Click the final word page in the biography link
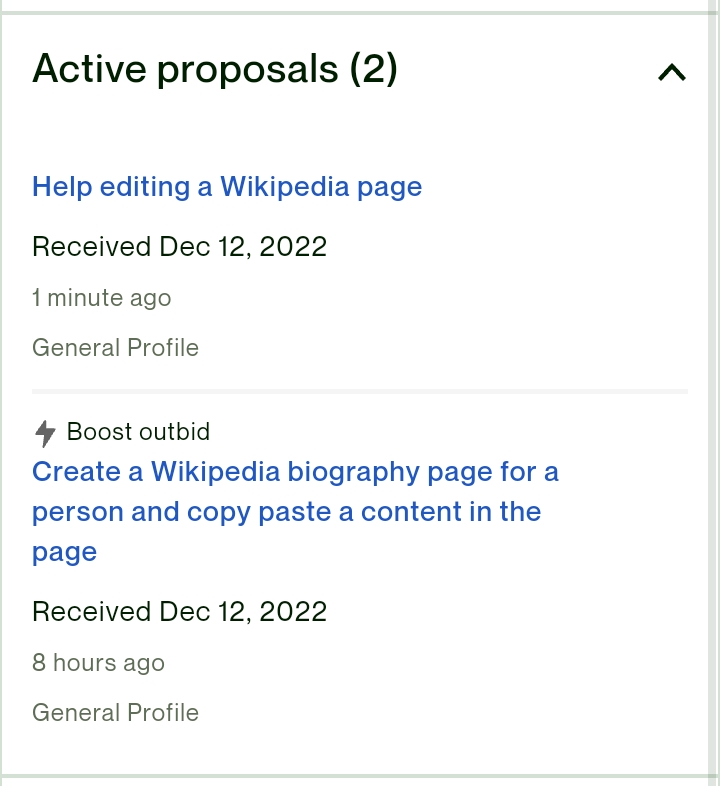The height and width of the screenshot is (786, 720). (x=64, y=553)
